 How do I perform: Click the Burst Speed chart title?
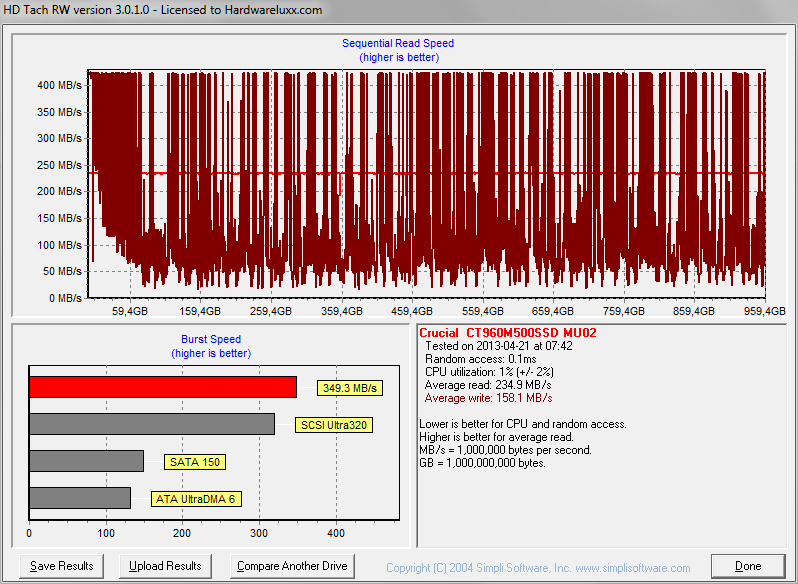210,339
